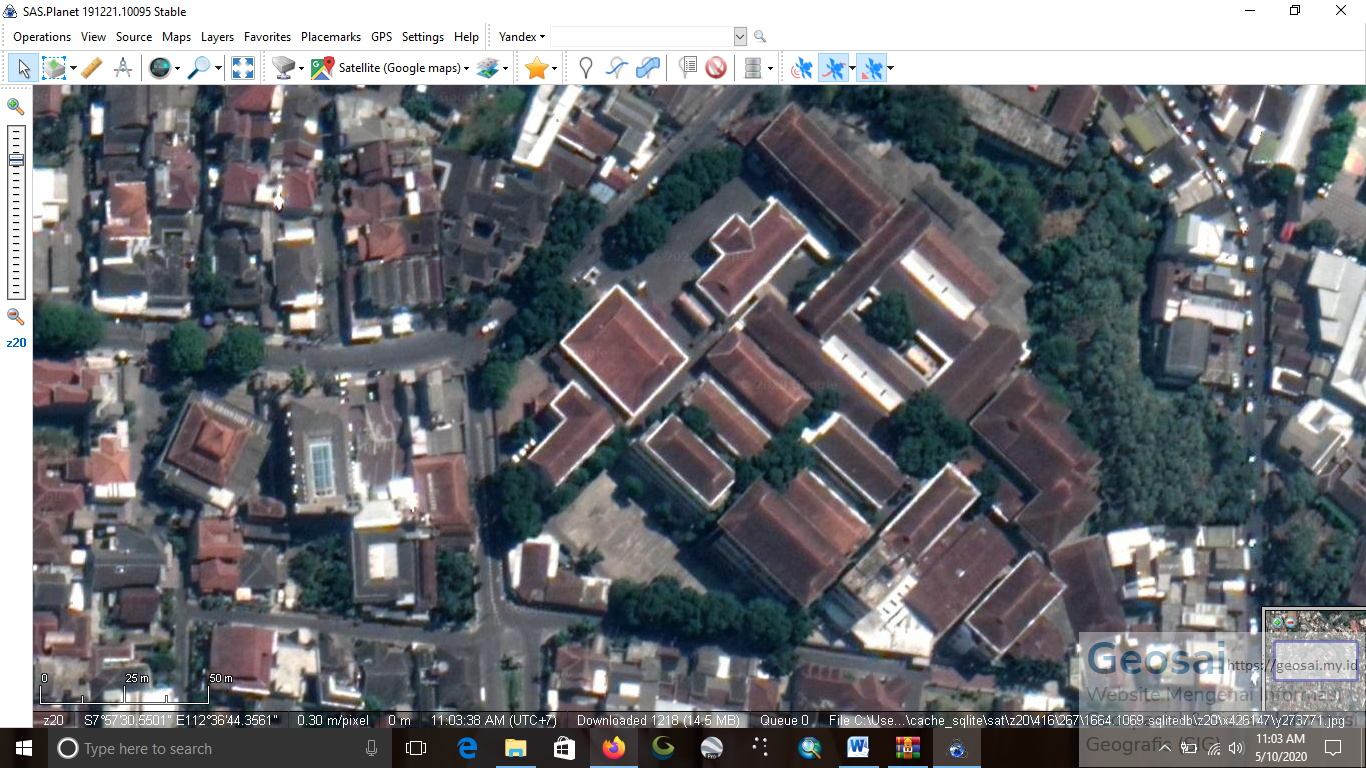1366x768 pixels.
Task: Click the coordinates text in status bar
Action: click(182, 720)
